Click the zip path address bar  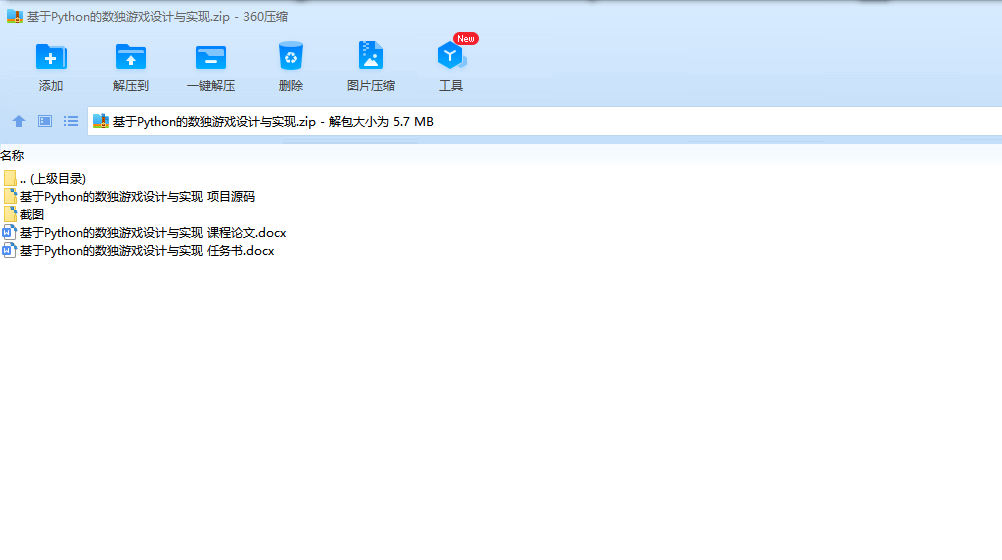coord(544,121)
